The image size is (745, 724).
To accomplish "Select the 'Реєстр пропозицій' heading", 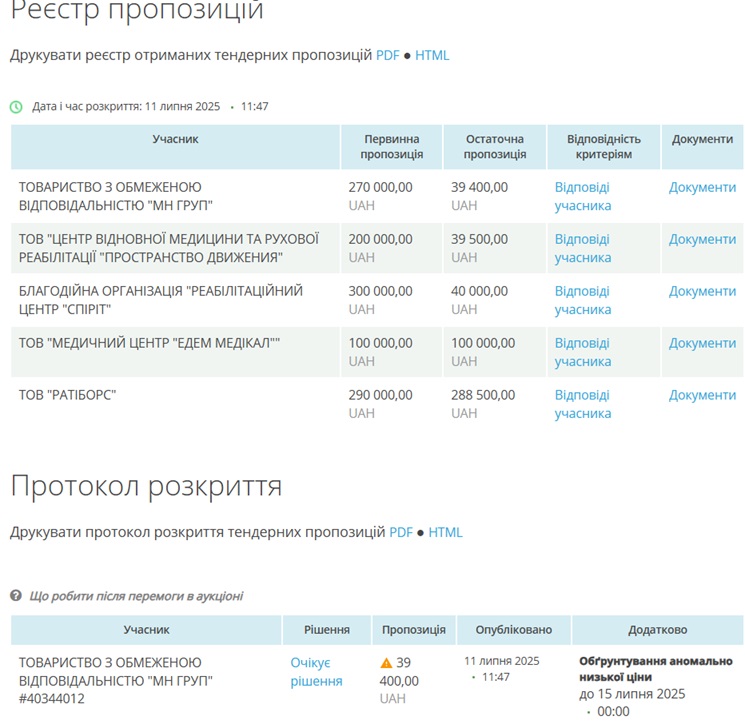I will pos(137,10).
